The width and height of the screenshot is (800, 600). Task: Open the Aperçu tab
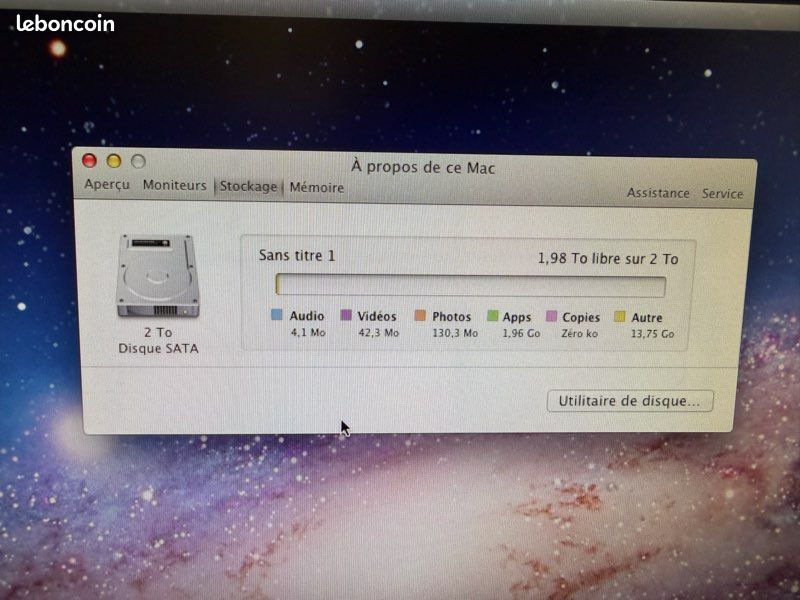(x=107, y=184)
